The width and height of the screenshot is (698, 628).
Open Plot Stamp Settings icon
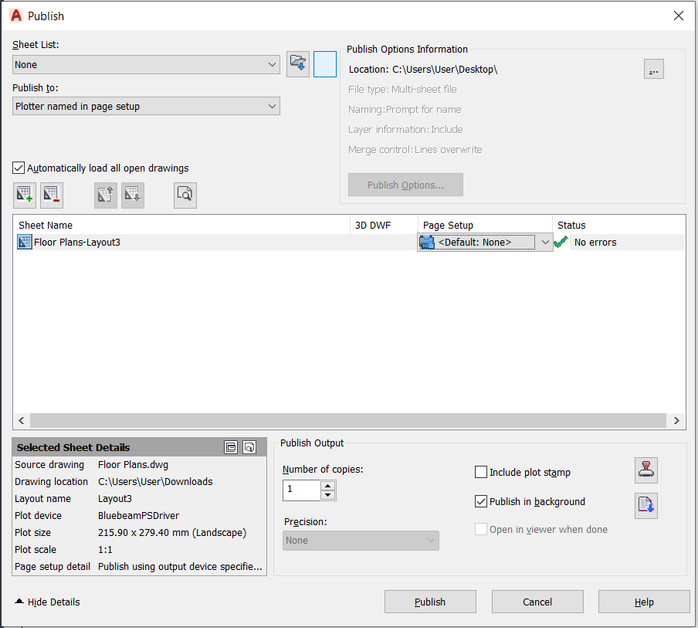tap(646, 470)
